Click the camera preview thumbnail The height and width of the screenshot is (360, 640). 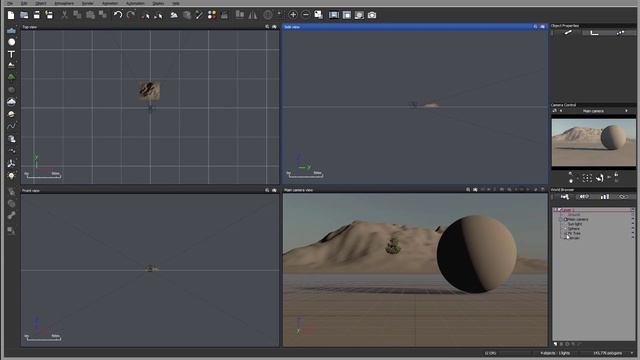pos(593,142)
